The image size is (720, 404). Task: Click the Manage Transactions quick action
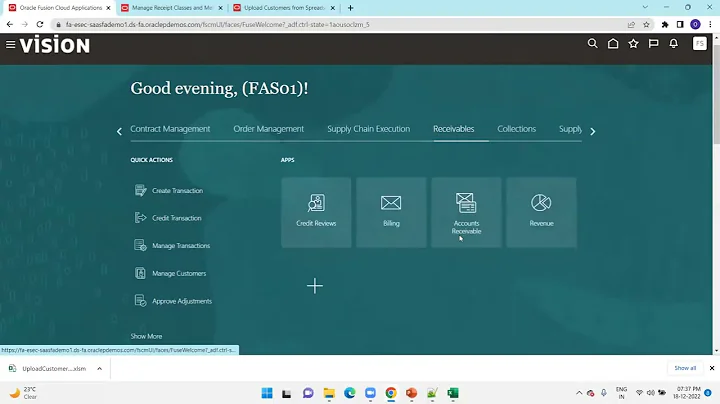172,246
